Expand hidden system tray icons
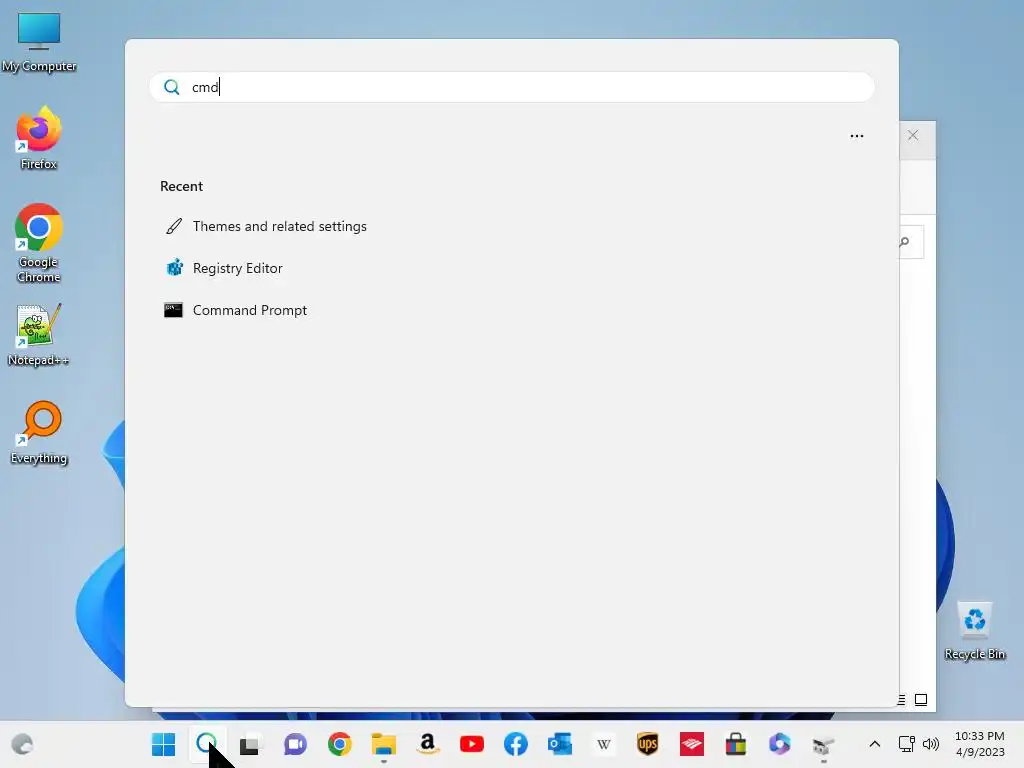The image size is (1024, 768). click(x=875, y=744)
